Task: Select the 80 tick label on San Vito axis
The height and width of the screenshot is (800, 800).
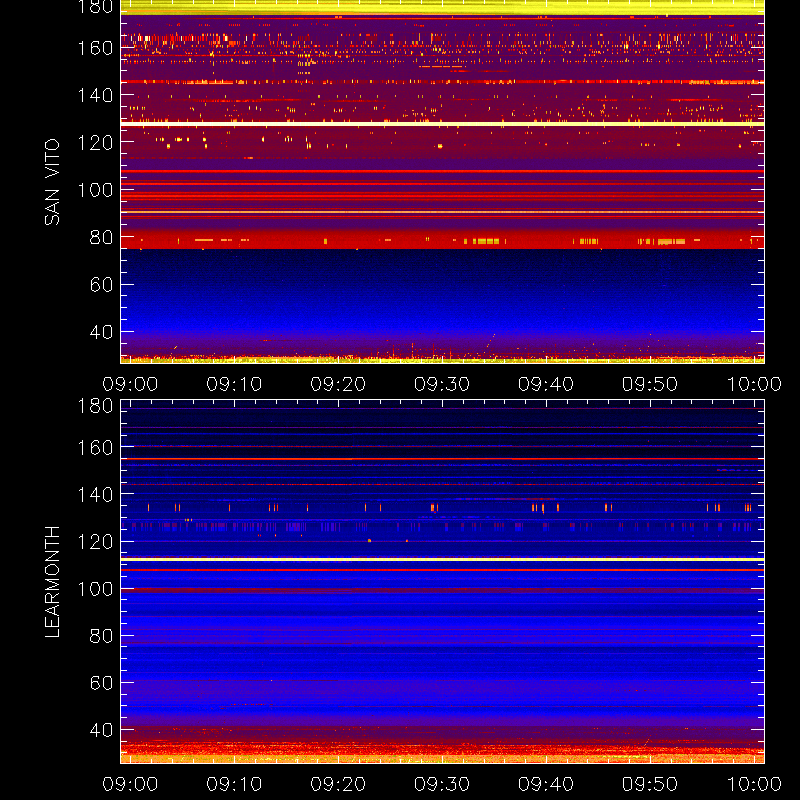Action: pos(102,238)
